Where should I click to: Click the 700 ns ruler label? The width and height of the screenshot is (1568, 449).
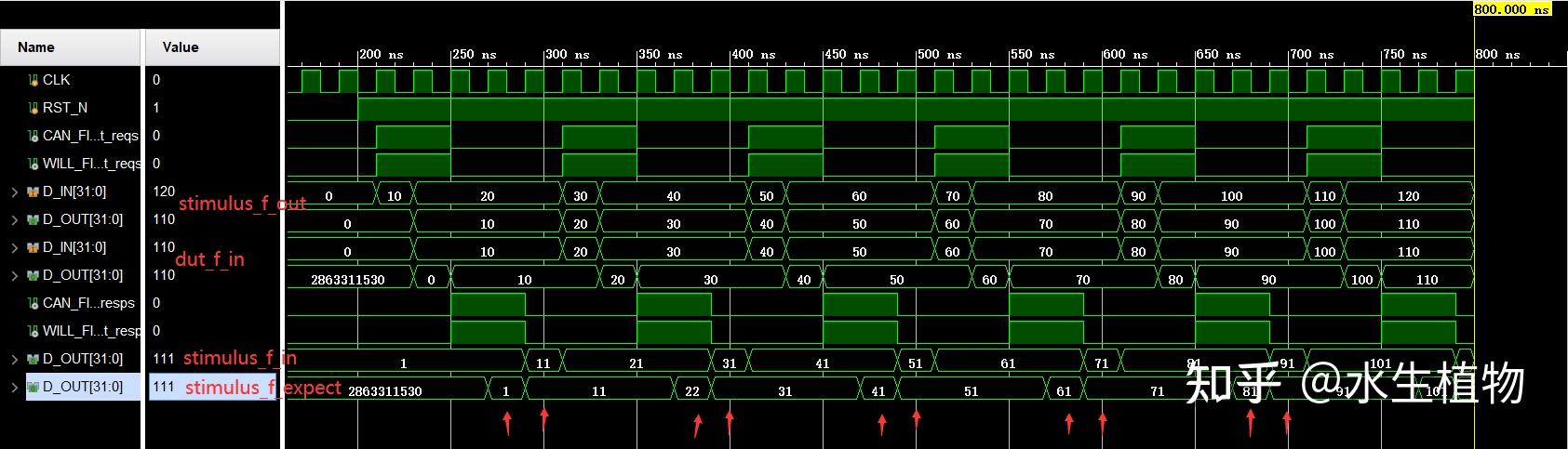[x=1312, y=54]
